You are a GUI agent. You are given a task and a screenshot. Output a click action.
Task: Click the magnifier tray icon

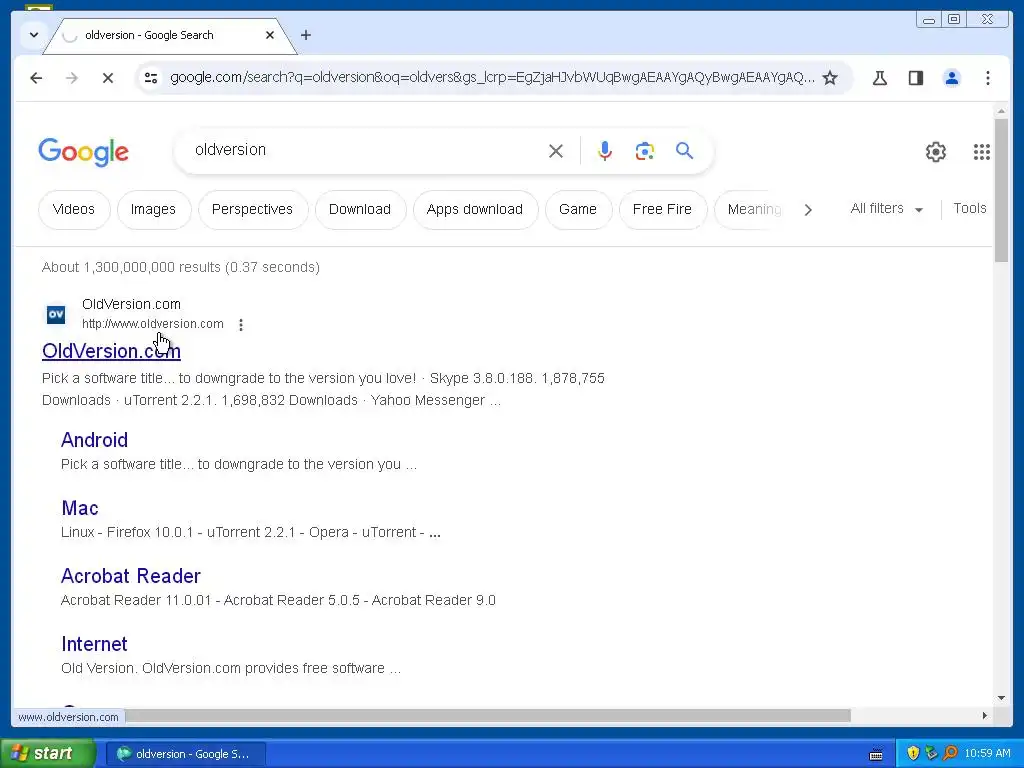[950, 754]
